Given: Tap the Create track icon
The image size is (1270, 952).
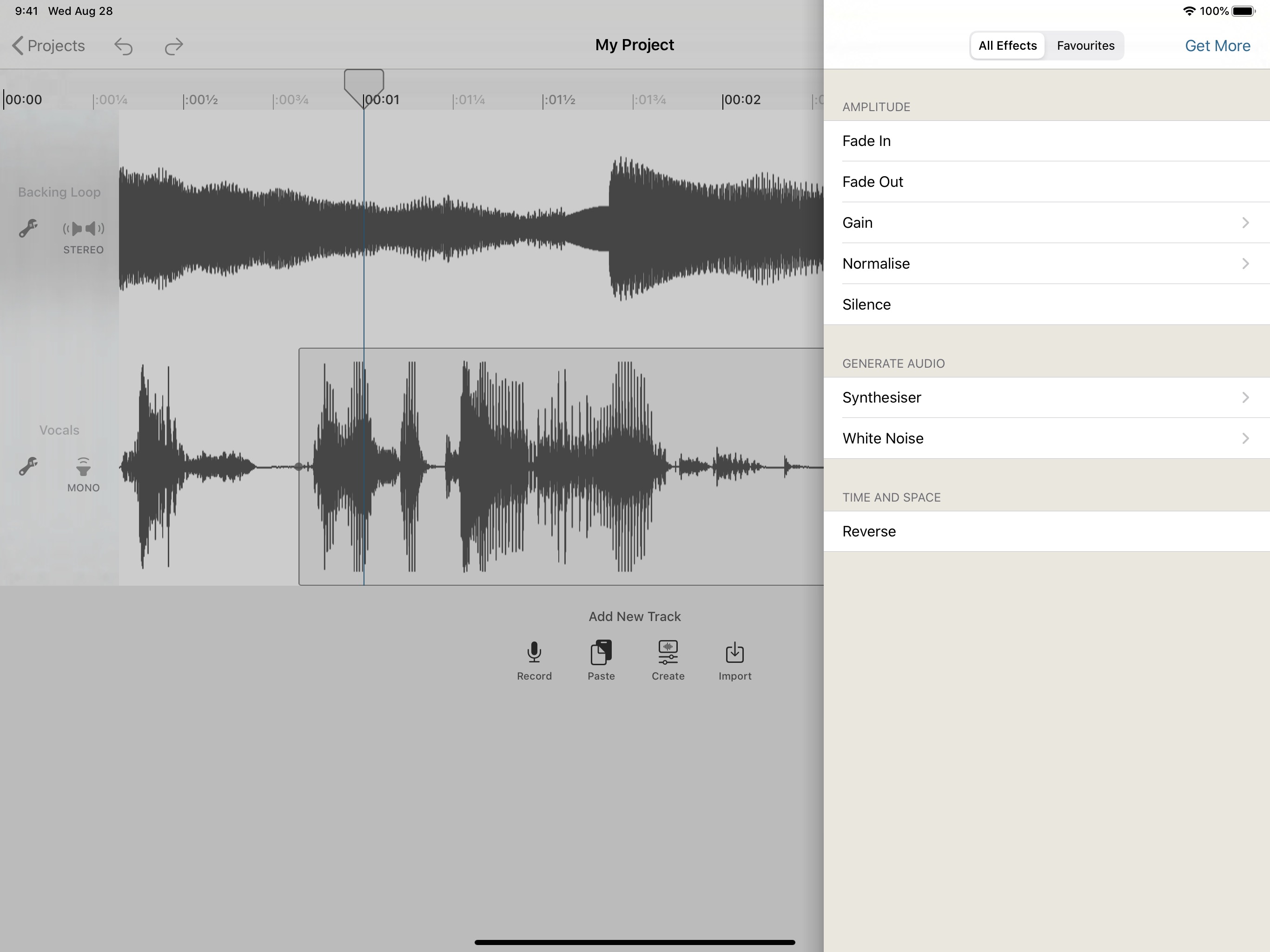Looking at the screenshot, I should pos(668,652).
